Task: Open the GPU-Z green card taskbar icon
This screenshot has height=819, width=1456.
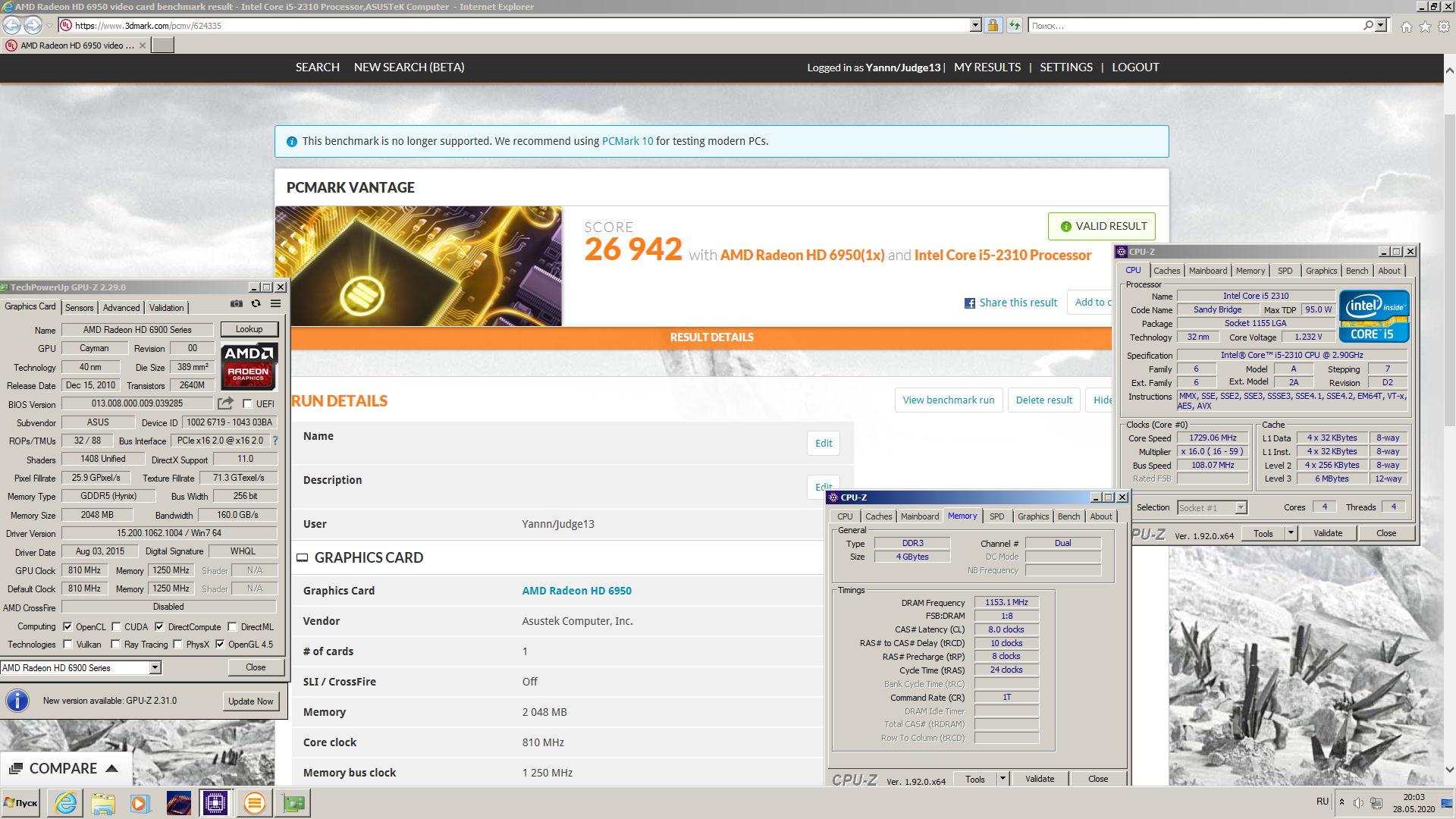Action: tap(293, 803)
